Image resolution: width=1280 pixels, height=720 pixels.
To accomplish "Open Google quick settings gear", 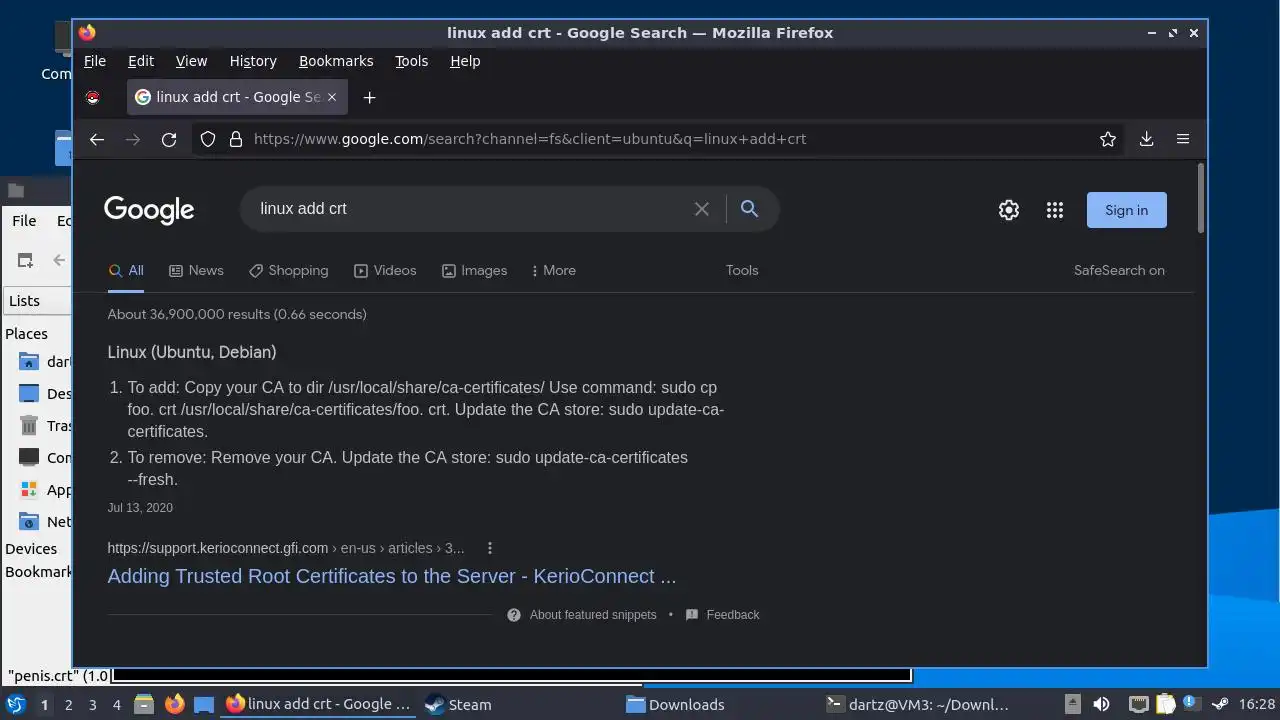I will tap(1009, 210).
